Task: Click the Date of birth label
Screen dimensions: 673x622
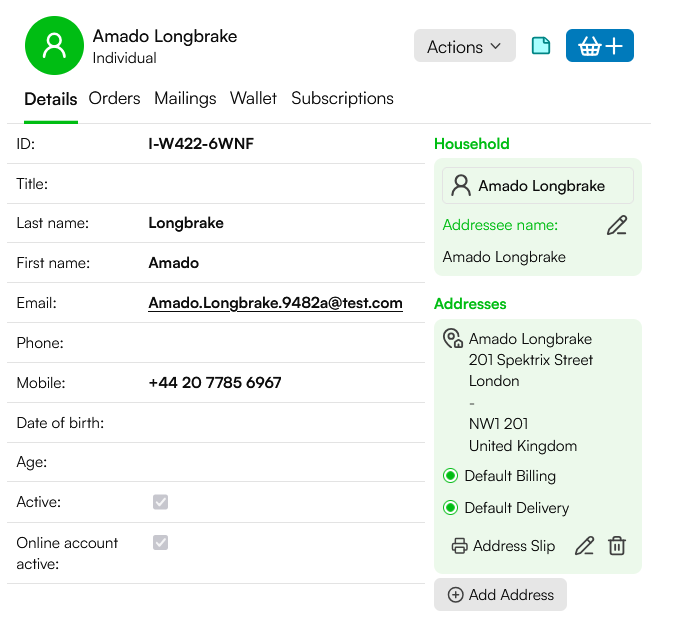Action: tap(60, 423)
